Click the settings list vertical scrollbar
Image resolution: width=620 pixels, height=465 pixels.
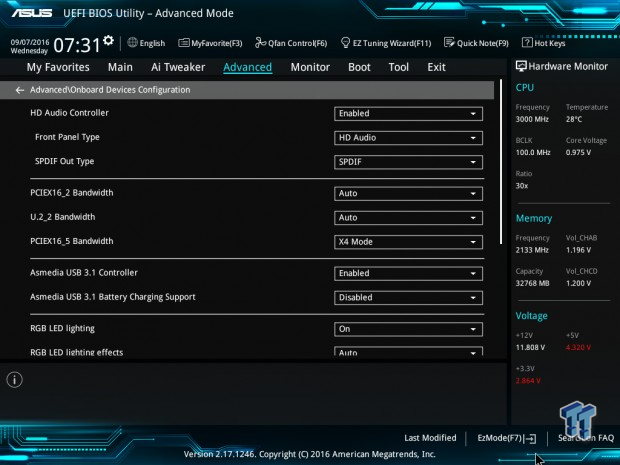(x=501, y=161)
